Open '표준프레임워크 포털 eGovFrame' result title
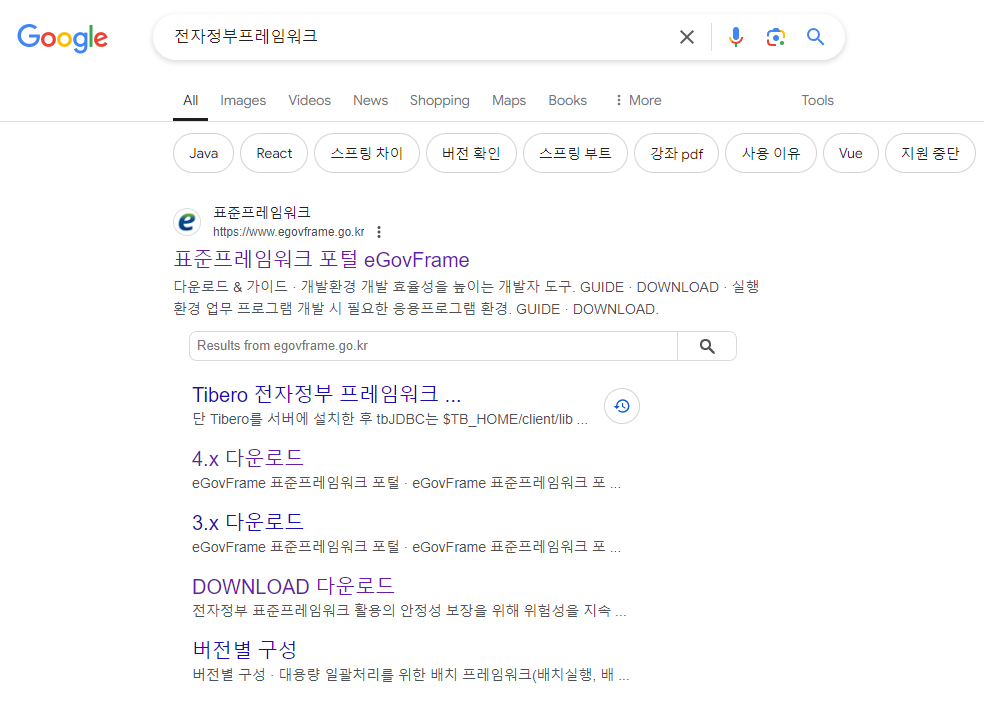This screenshot has height=702, width=984. click(321, 259)
